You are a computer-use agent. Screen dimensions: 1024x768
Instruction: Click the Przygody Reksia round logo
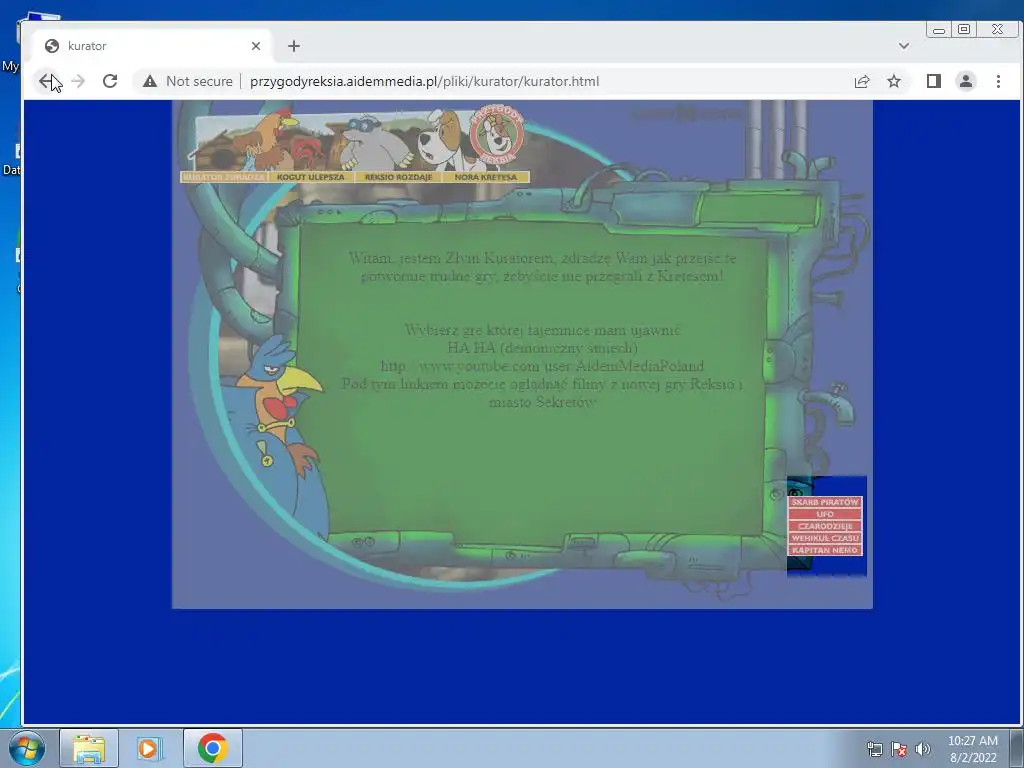(498, 135)
